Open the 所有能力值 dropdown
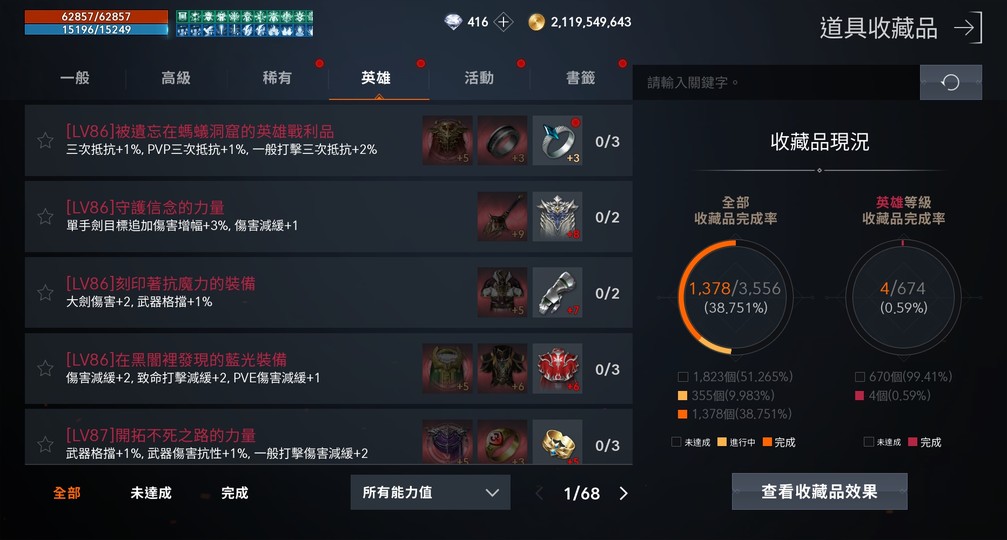Viewport: 1007px width, 540px height. [430, 492]
